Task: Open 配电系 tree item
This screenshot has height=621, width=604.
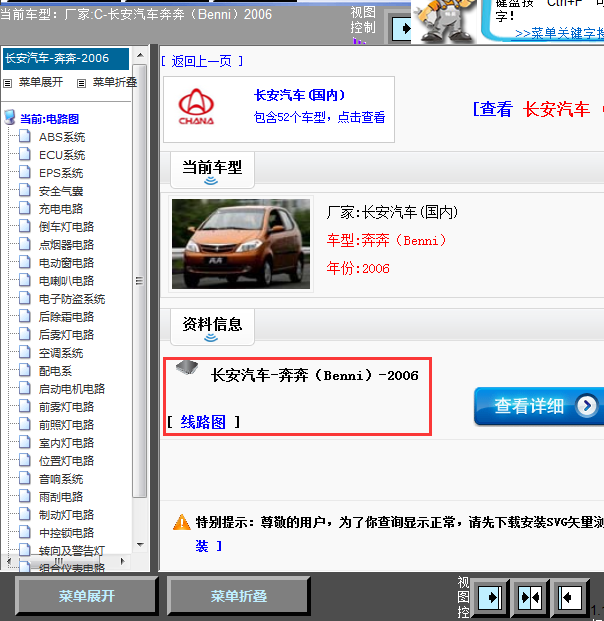Action: [x=55, y=371]
